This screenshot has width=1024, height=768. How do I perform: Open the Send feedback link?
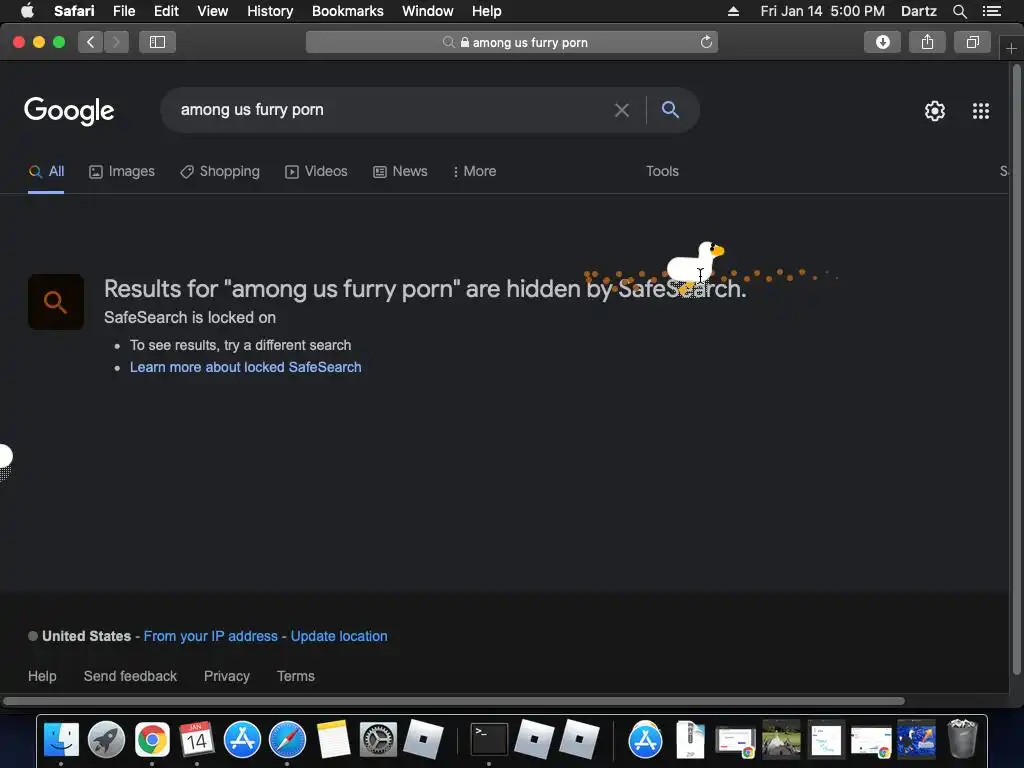click(130, 676)
